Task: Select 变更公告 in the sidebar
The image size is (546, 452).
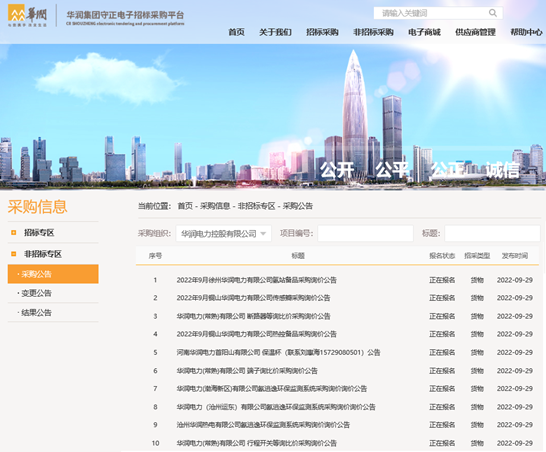Action: [36, 293]
